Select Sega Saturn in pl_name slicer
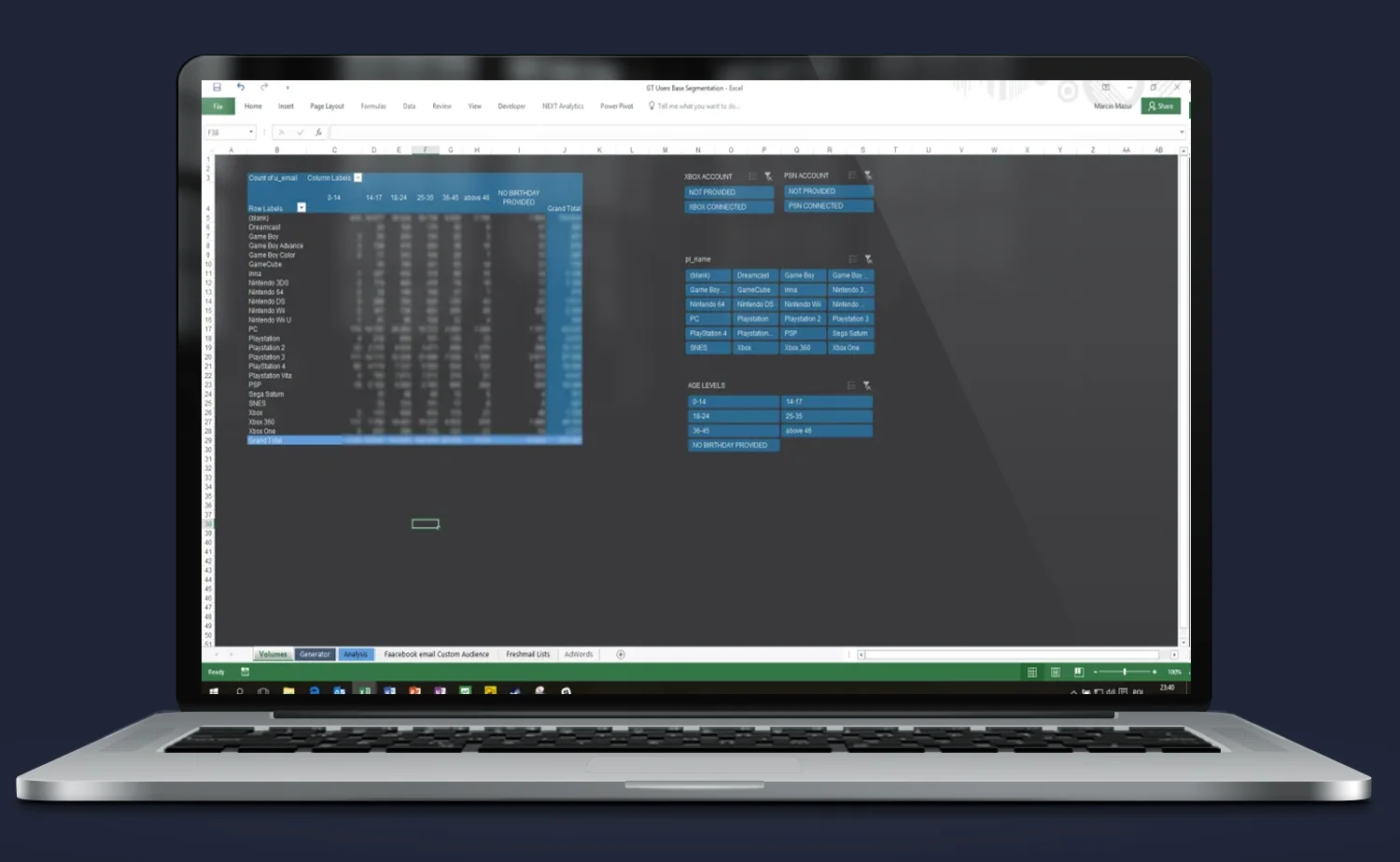1400x862 pixels. point(851,333)
